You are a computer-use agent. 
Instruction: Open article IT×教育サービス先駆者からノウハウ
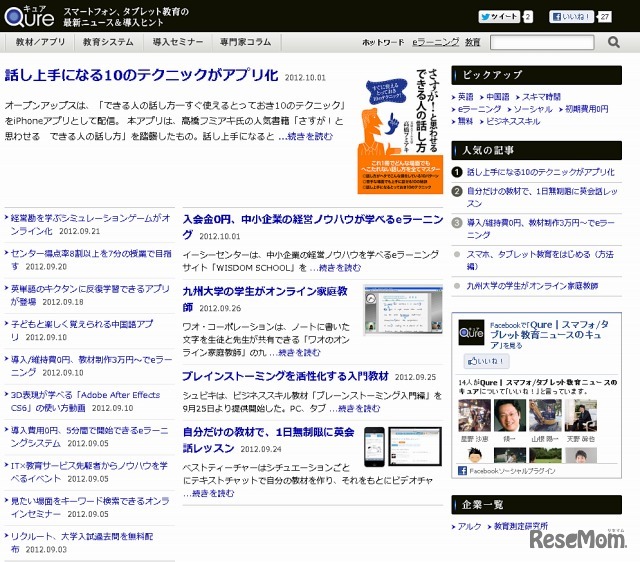(89, 472)
